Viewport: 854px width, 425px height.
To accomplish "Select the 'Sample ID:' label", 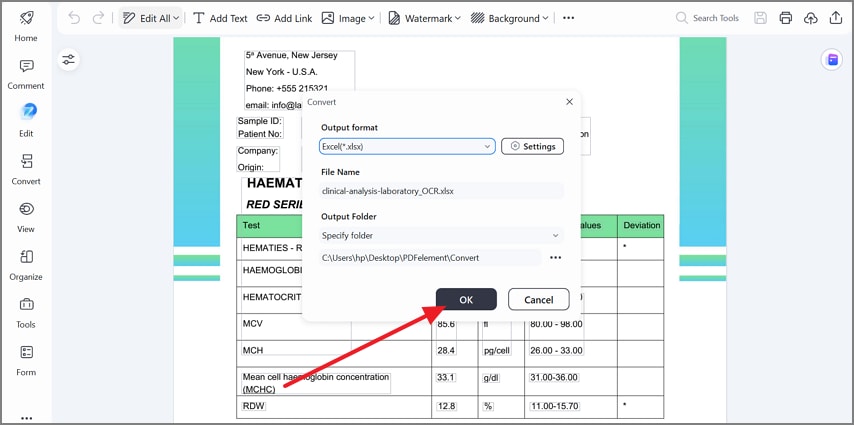I will tap(259, 121).
